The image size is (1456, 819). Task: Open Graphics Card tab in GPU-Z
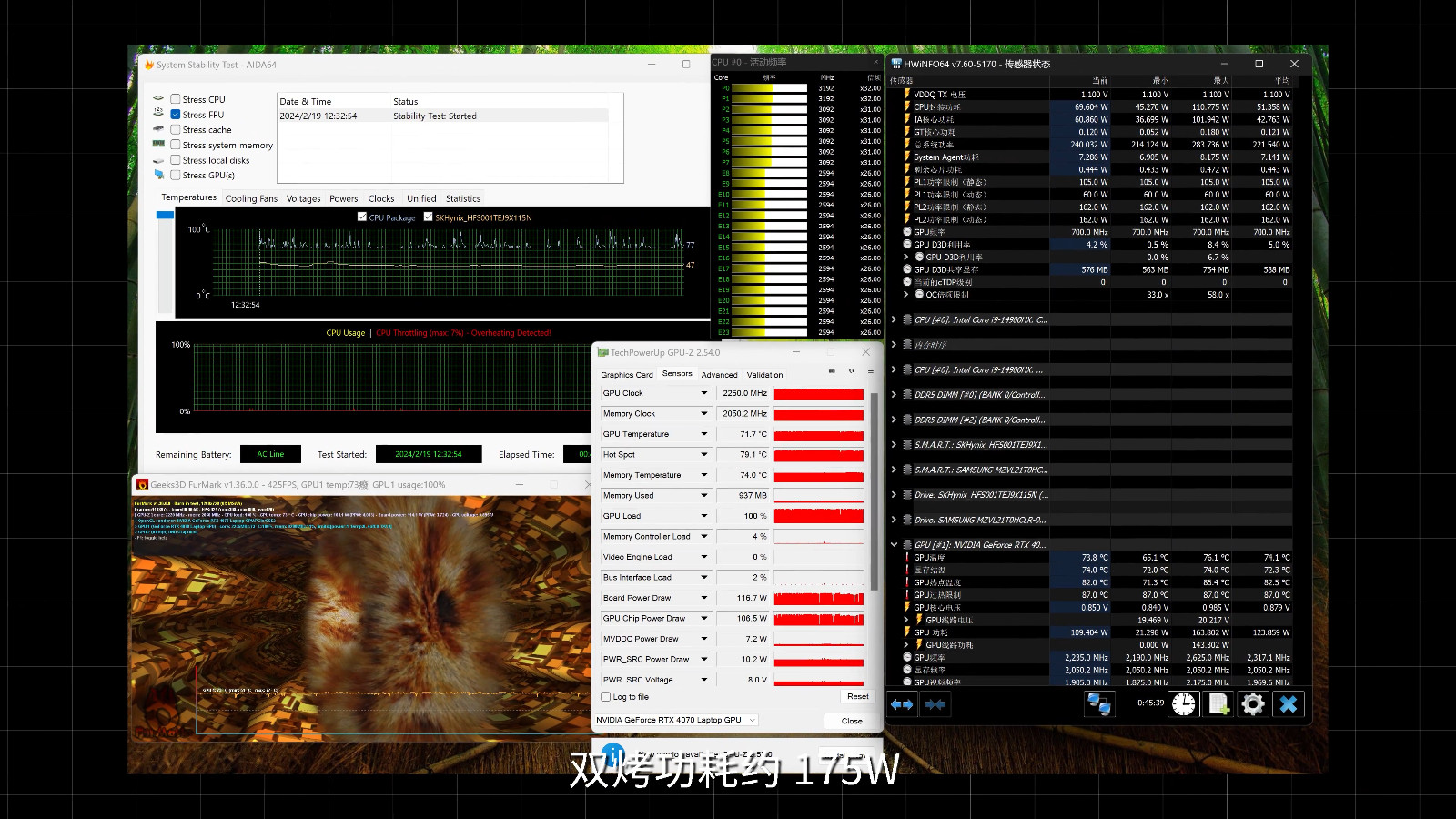click(627, 375)
